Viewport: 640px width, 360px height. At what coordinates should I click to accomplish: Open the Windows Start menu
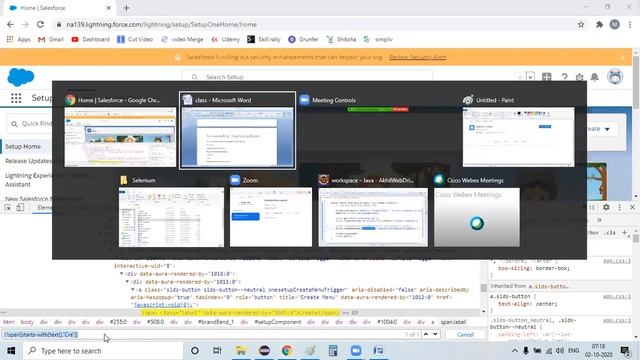[11, 351]
